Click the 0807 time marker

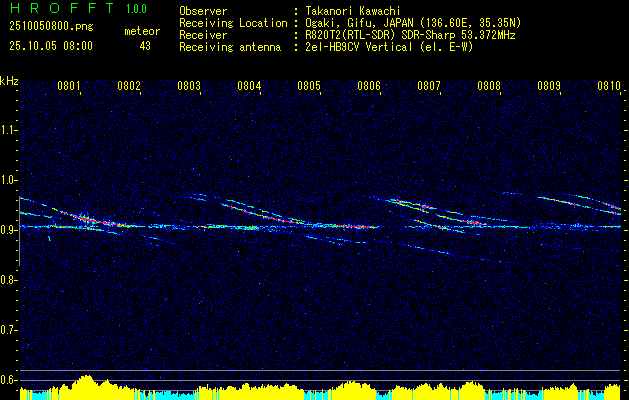click(429, 86)
